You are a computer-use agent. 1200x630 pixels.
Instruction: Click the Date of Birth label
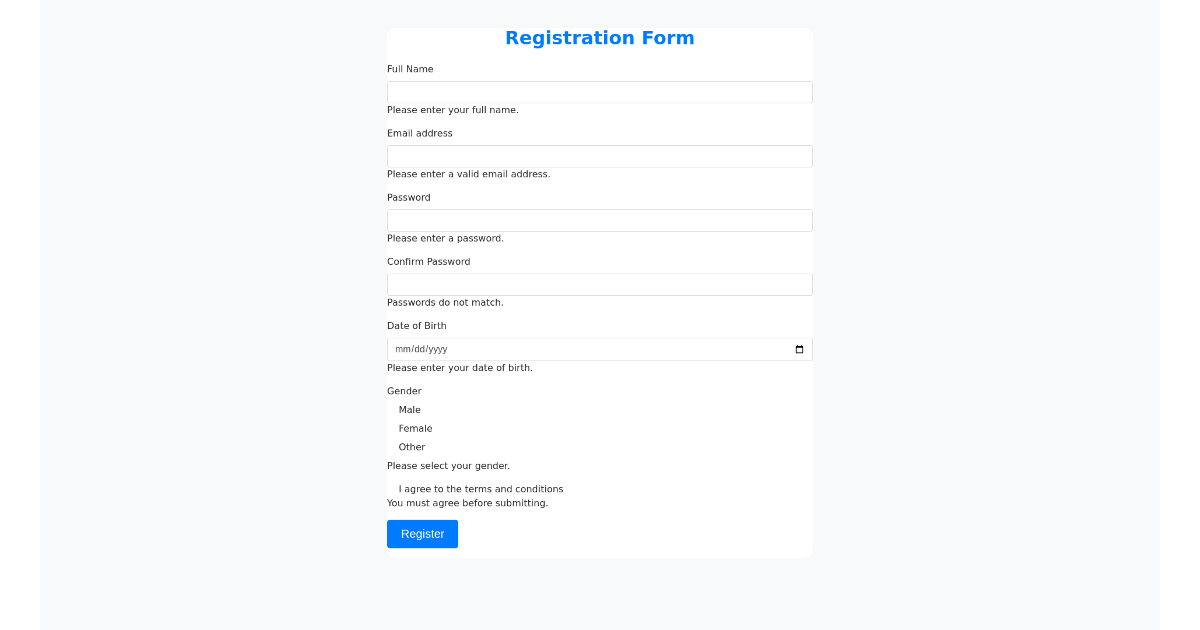click(x=417, y=325)
